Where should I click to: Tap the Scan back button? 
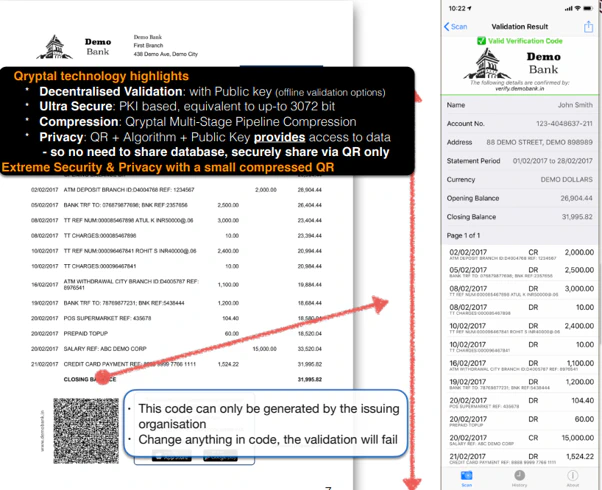[x=456, y=27]
